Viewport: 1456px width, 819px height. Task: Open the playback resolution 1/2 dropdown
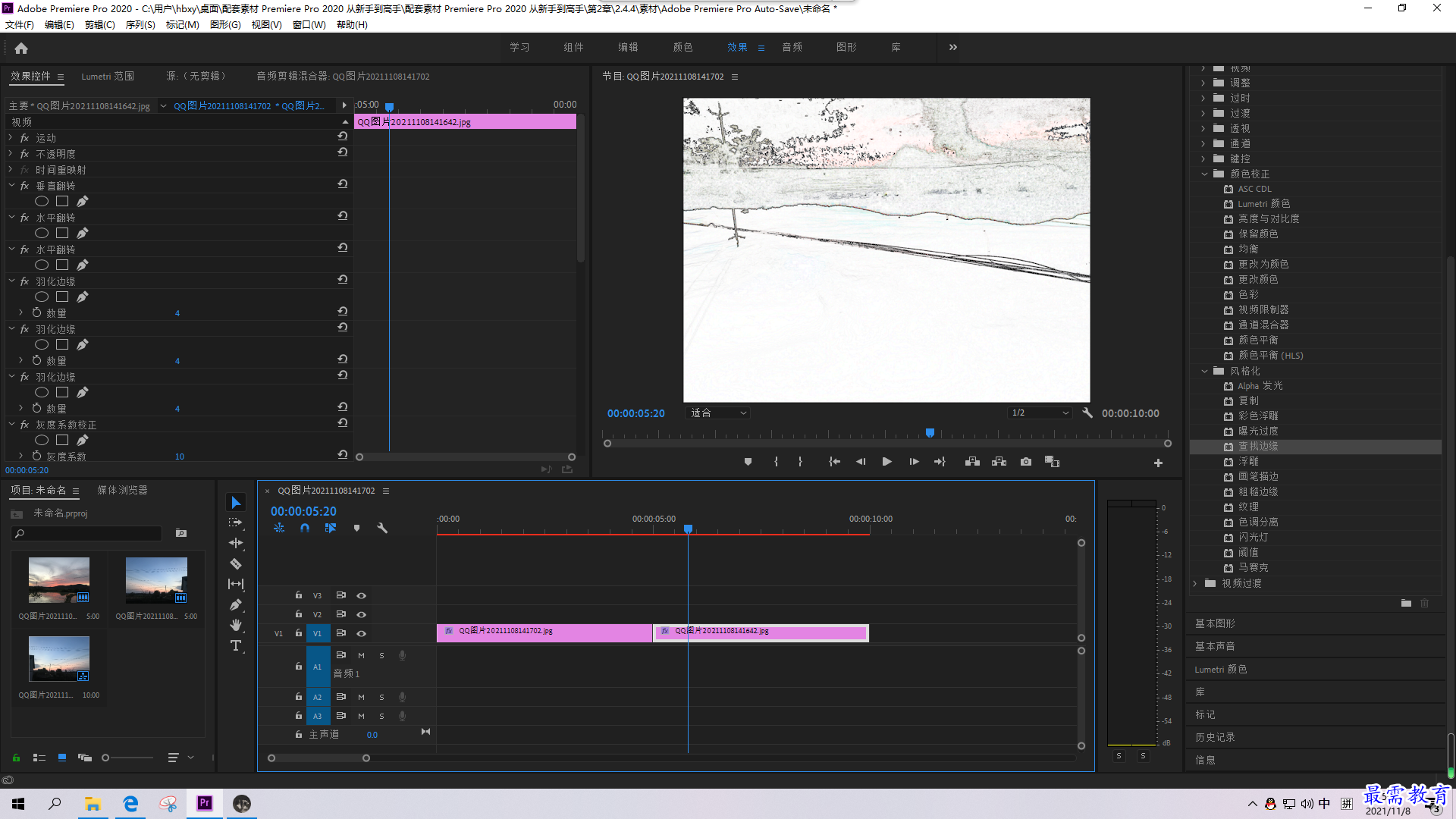point(1040,413)
